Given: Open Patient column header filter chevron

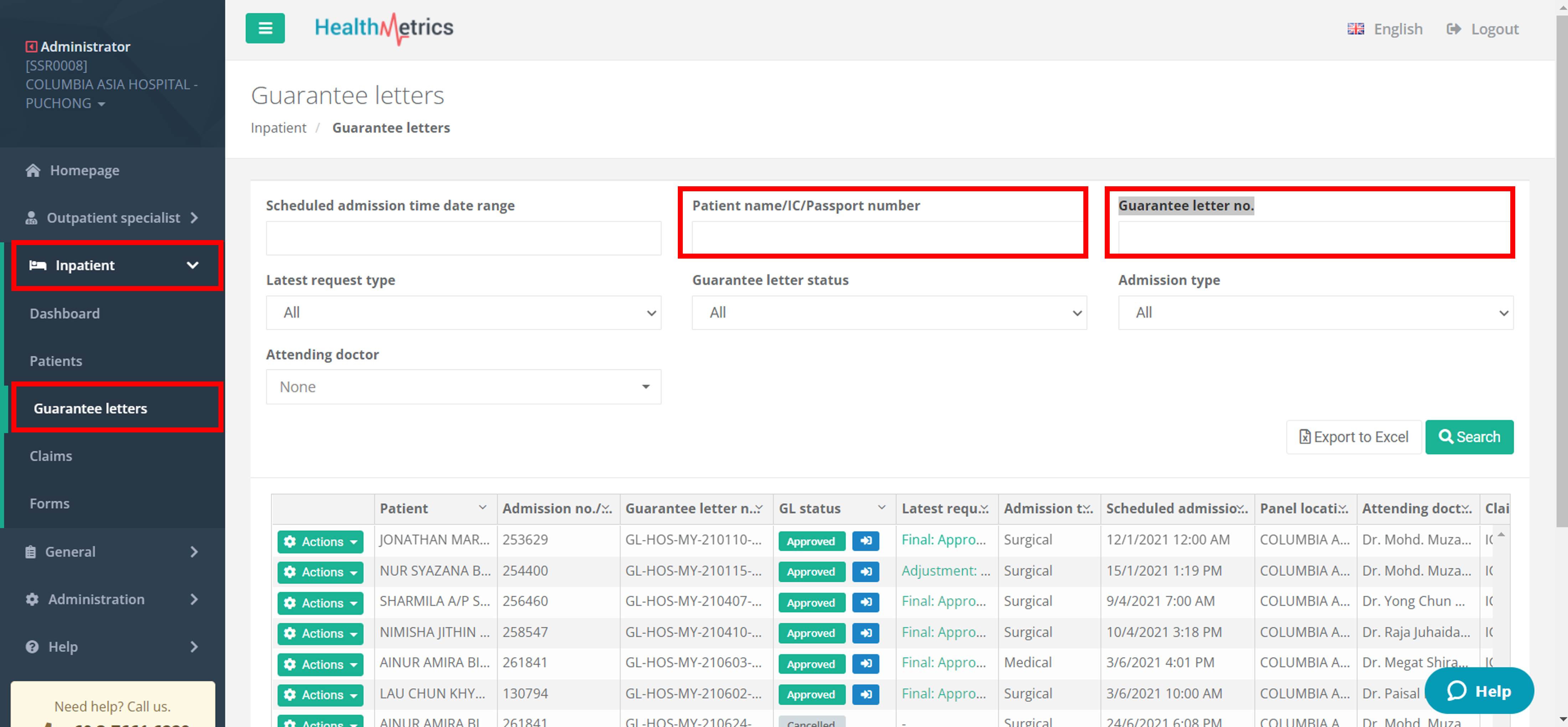Looking at the screenshot, I should tap(482, 507).
